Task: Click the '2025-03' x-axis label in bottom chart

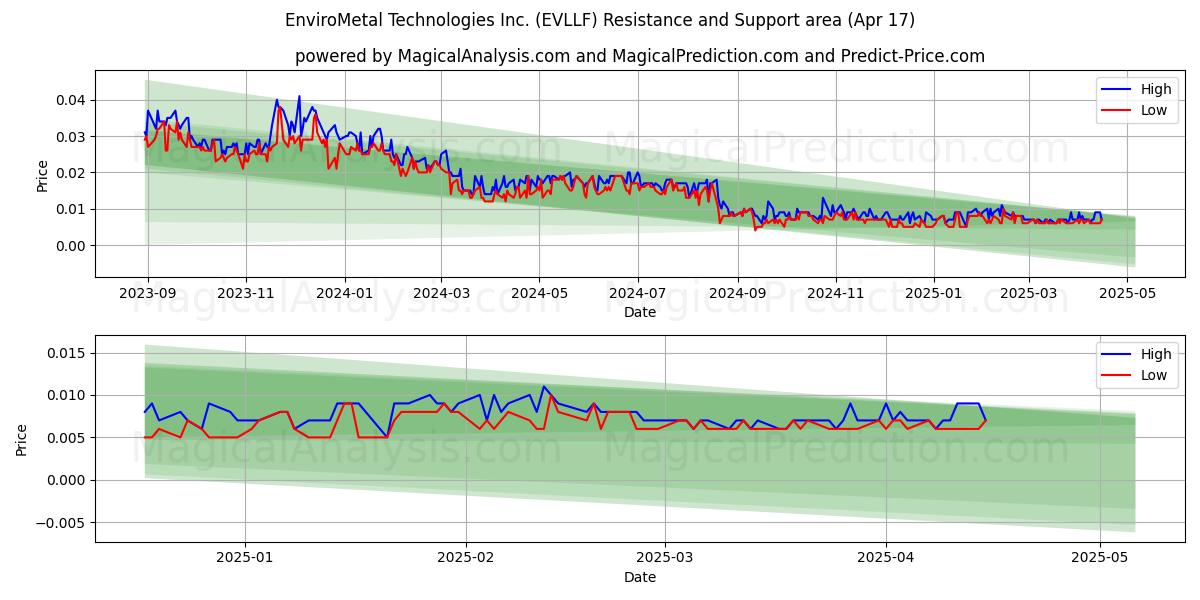Action: click(665, 559)
